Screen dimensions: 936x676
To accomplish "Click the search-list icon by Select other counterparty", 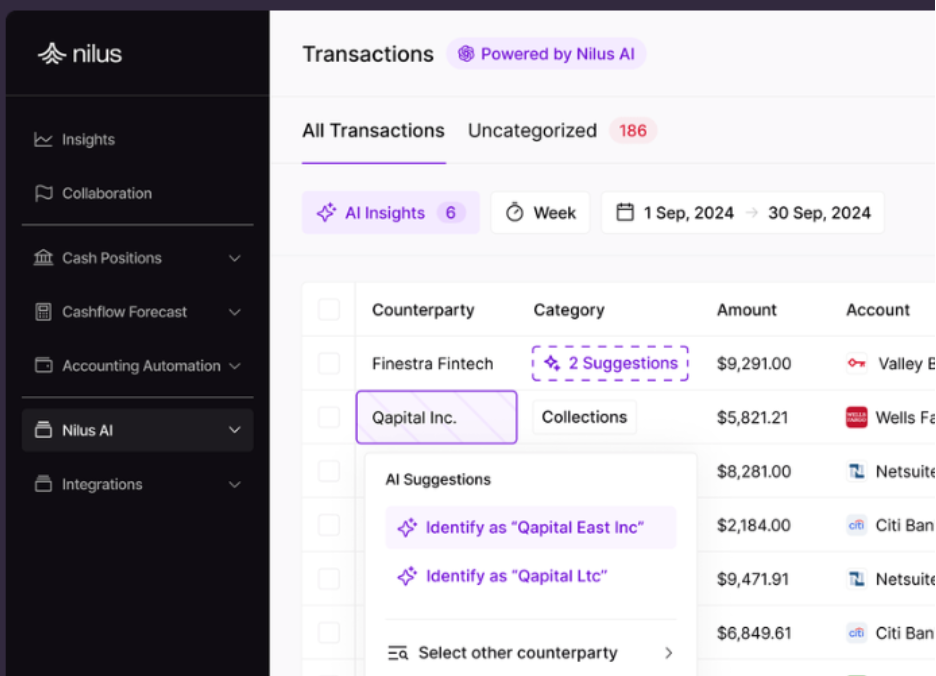I will [398, 653].
